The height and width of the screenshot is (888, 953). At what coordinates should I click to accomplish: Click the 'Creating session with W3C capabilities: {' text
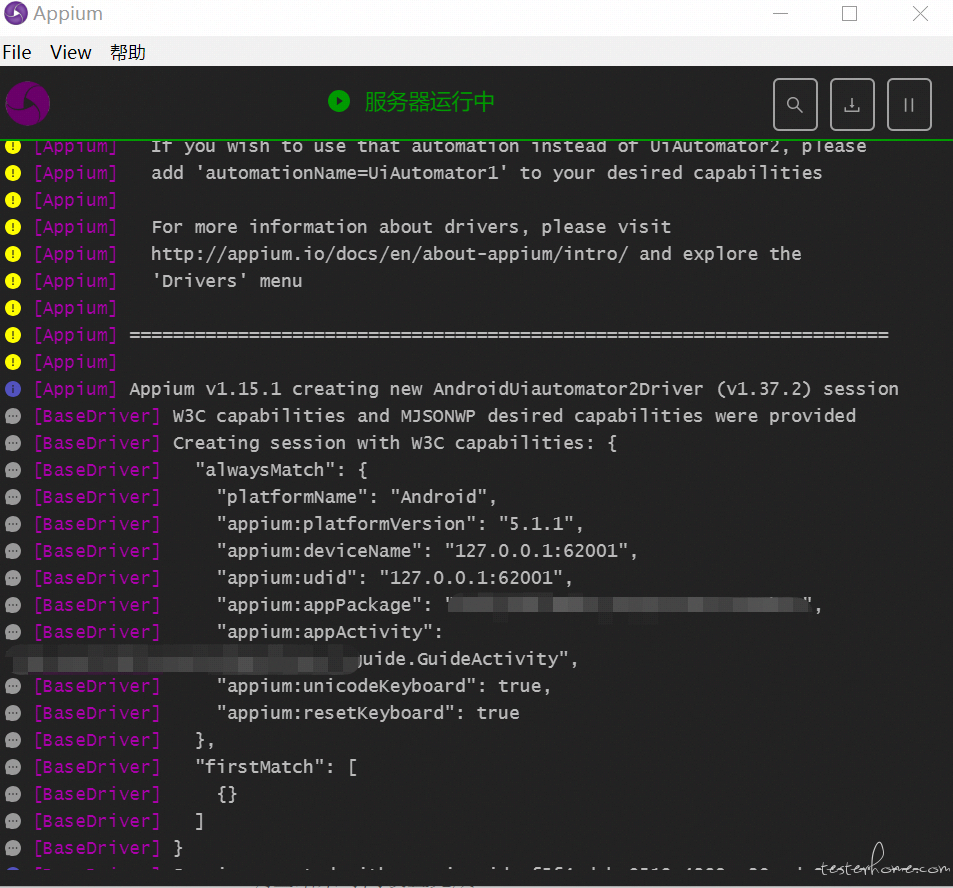[395, 443]
